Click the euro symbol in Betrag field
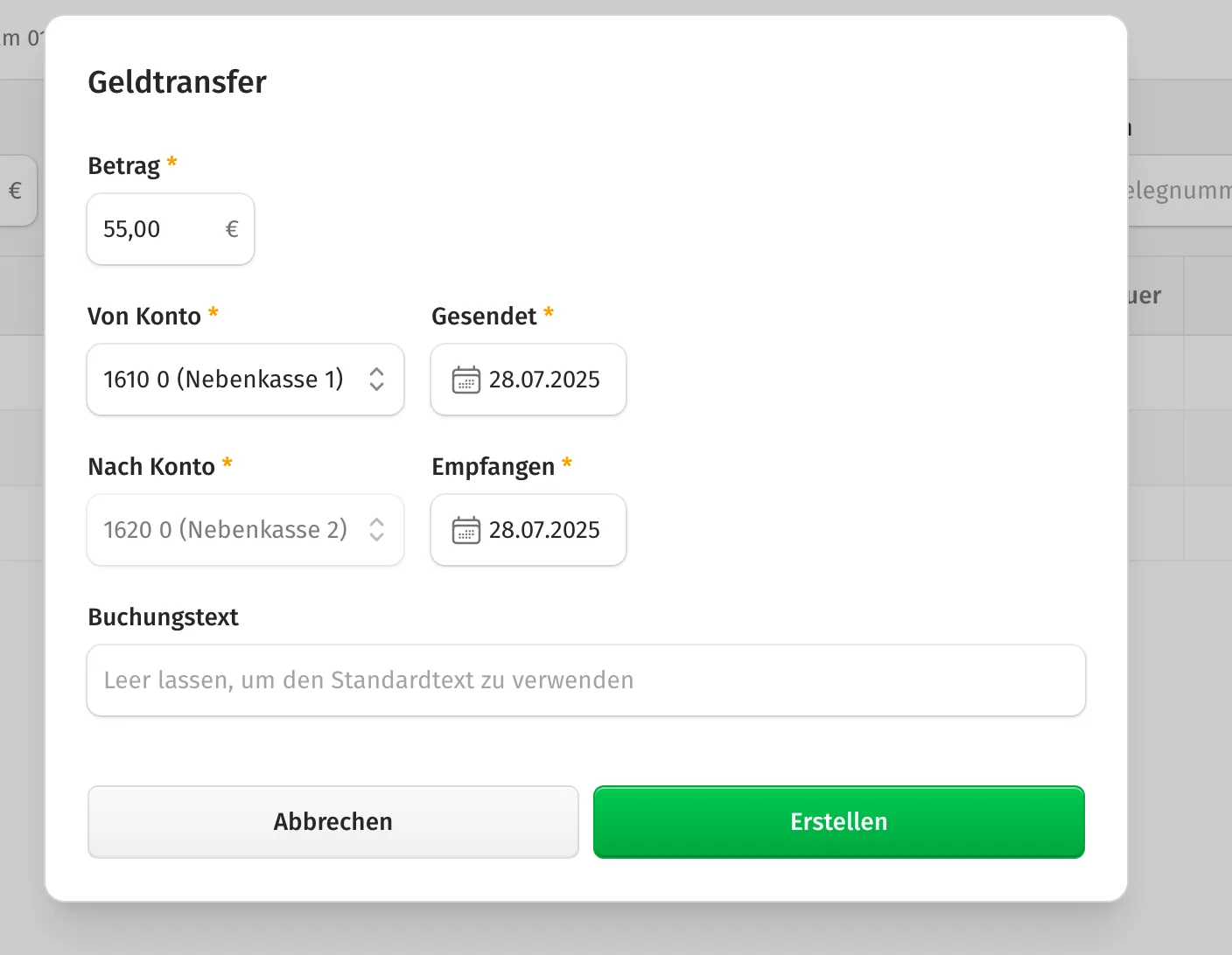The image size is (1232, 955). (x=232, y=229)
